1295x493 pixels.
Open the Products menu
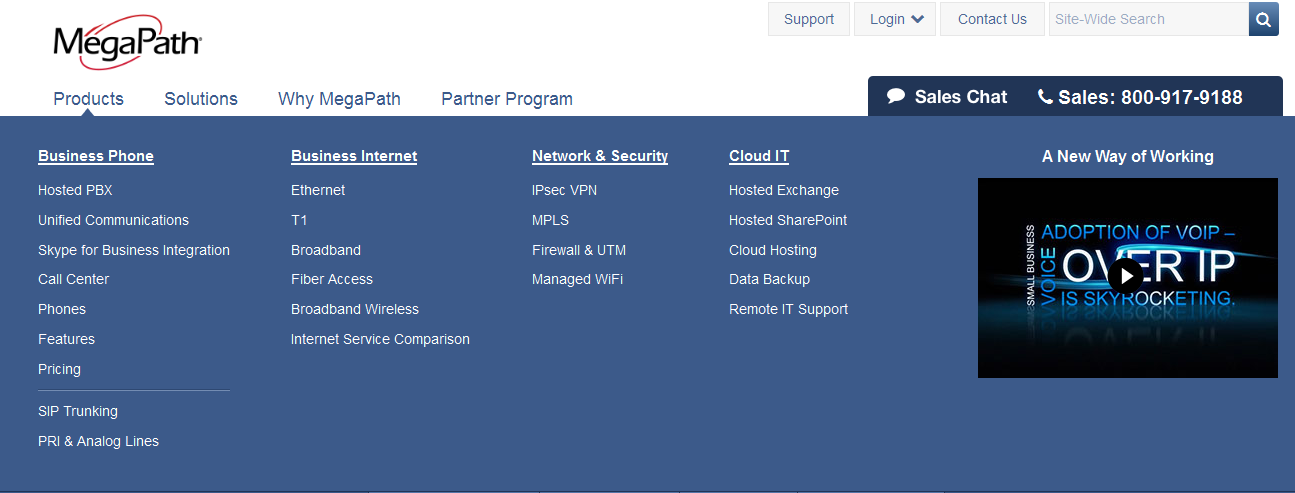click(88, 99)
